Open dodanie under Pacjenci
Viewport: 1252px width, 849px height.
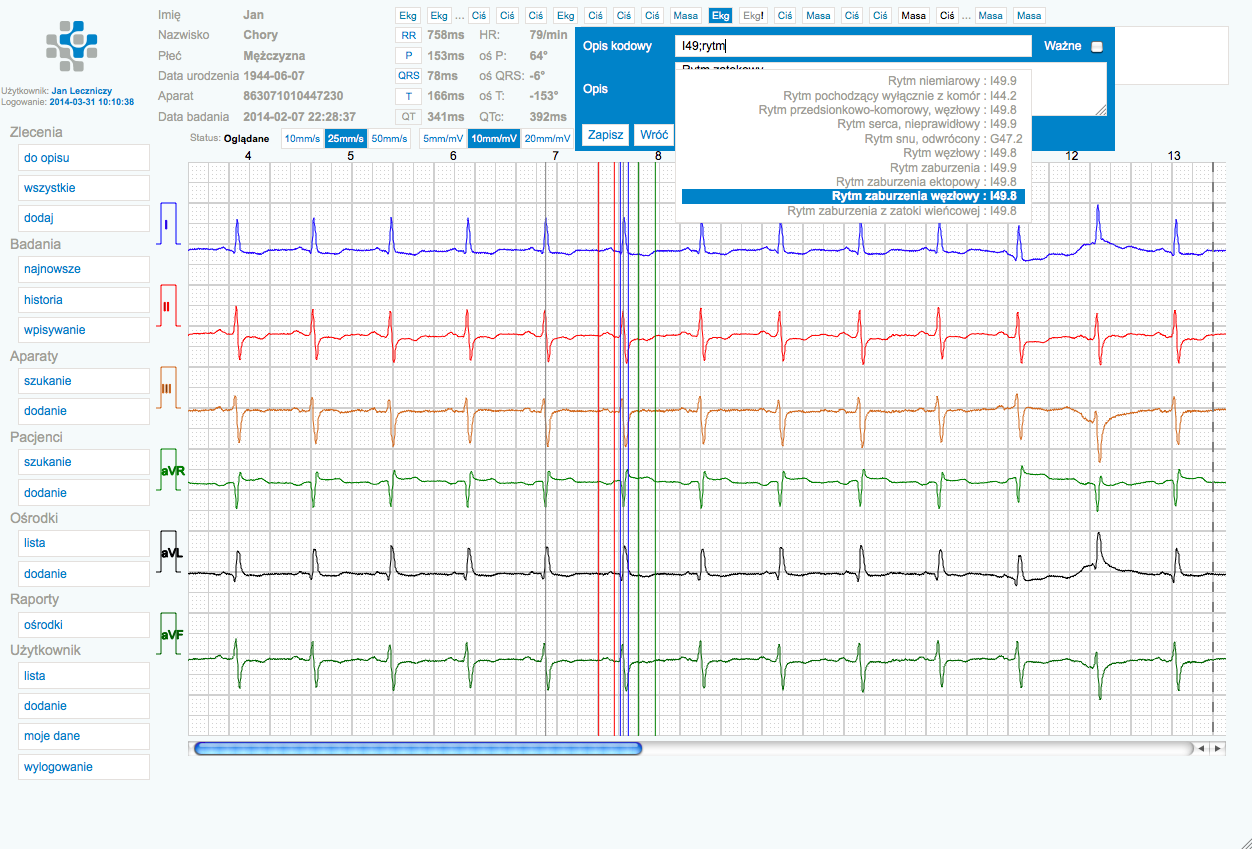[84, 493]
